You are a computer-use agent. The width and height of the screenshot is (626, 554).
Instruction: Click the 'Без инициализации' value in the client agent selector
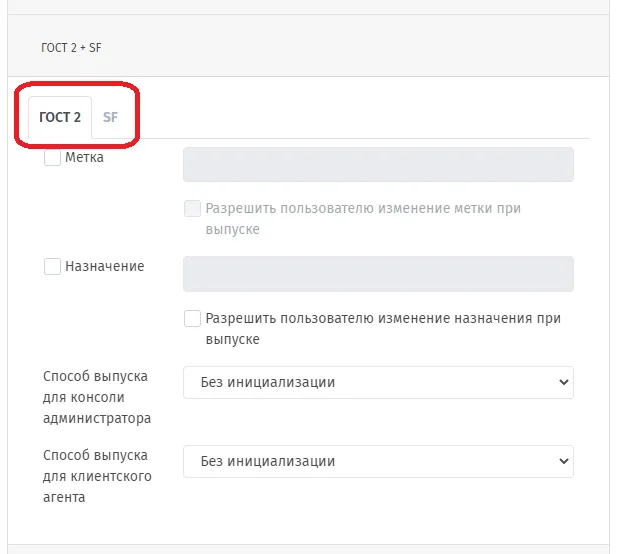(267, 461)
